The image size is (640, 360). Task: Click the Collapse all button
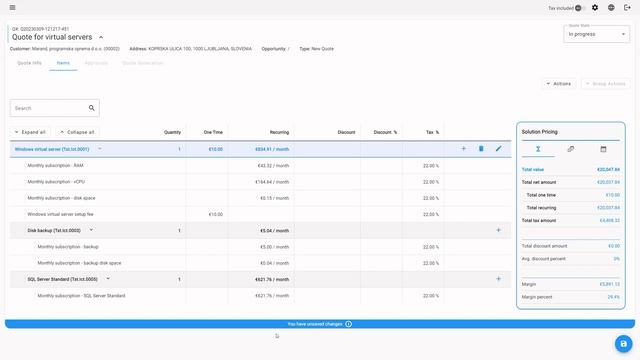(78, 132)
